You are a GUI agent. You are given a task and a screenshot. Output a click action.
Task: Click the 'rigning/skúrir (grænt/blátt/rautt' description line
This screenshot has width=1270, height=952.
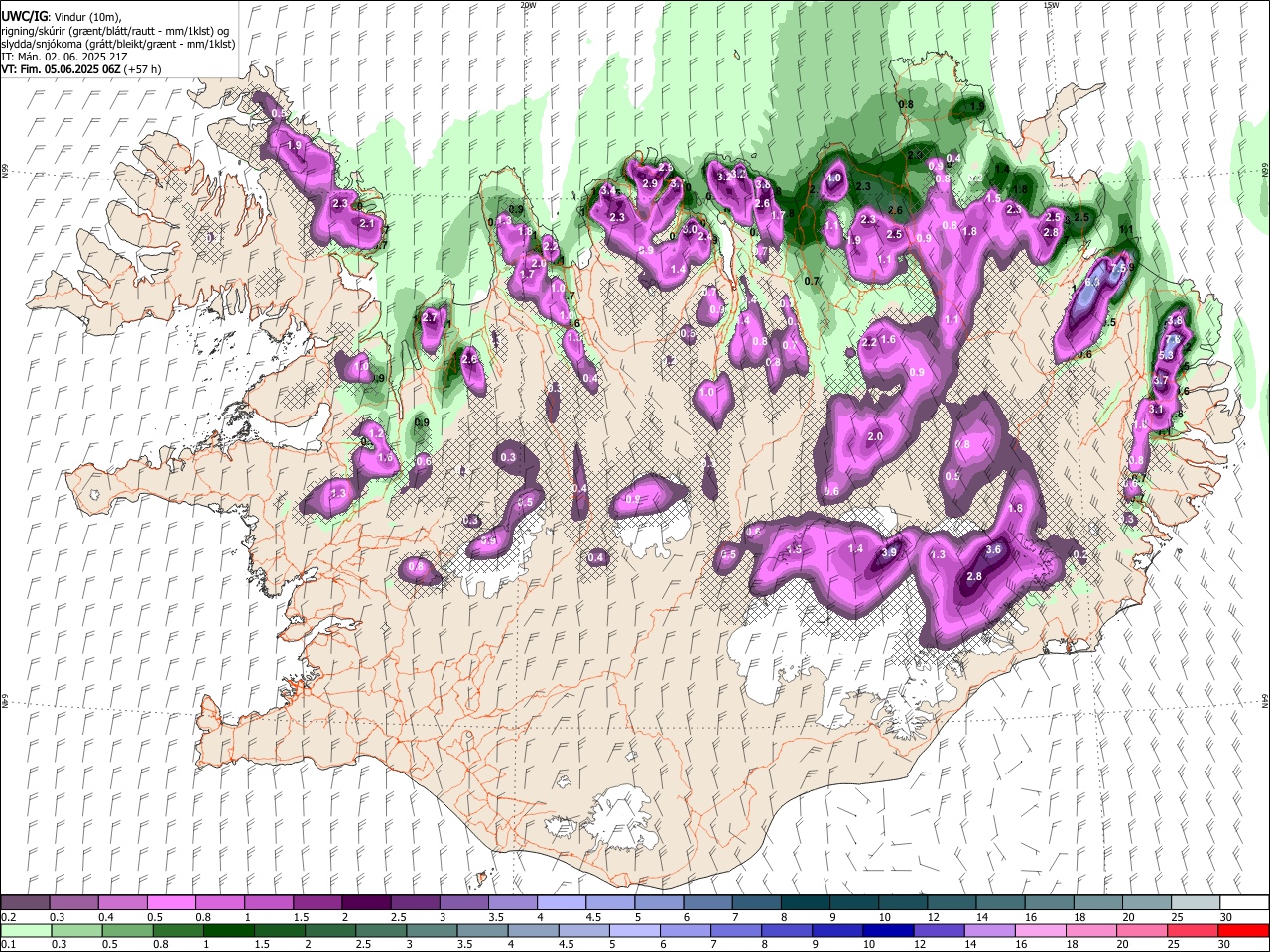tap(115, 31)
